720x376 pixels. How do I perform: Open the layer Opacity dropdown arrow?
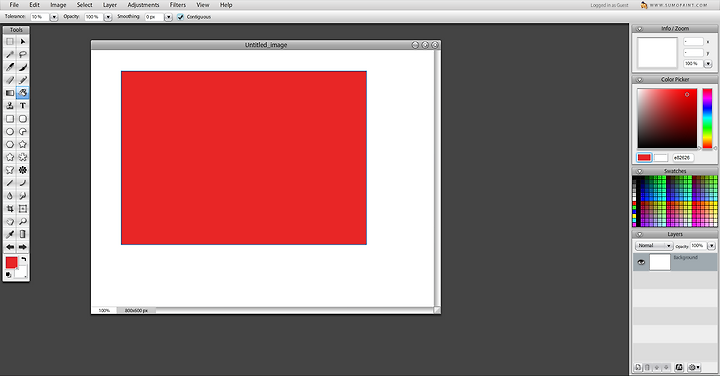[711, 246]
